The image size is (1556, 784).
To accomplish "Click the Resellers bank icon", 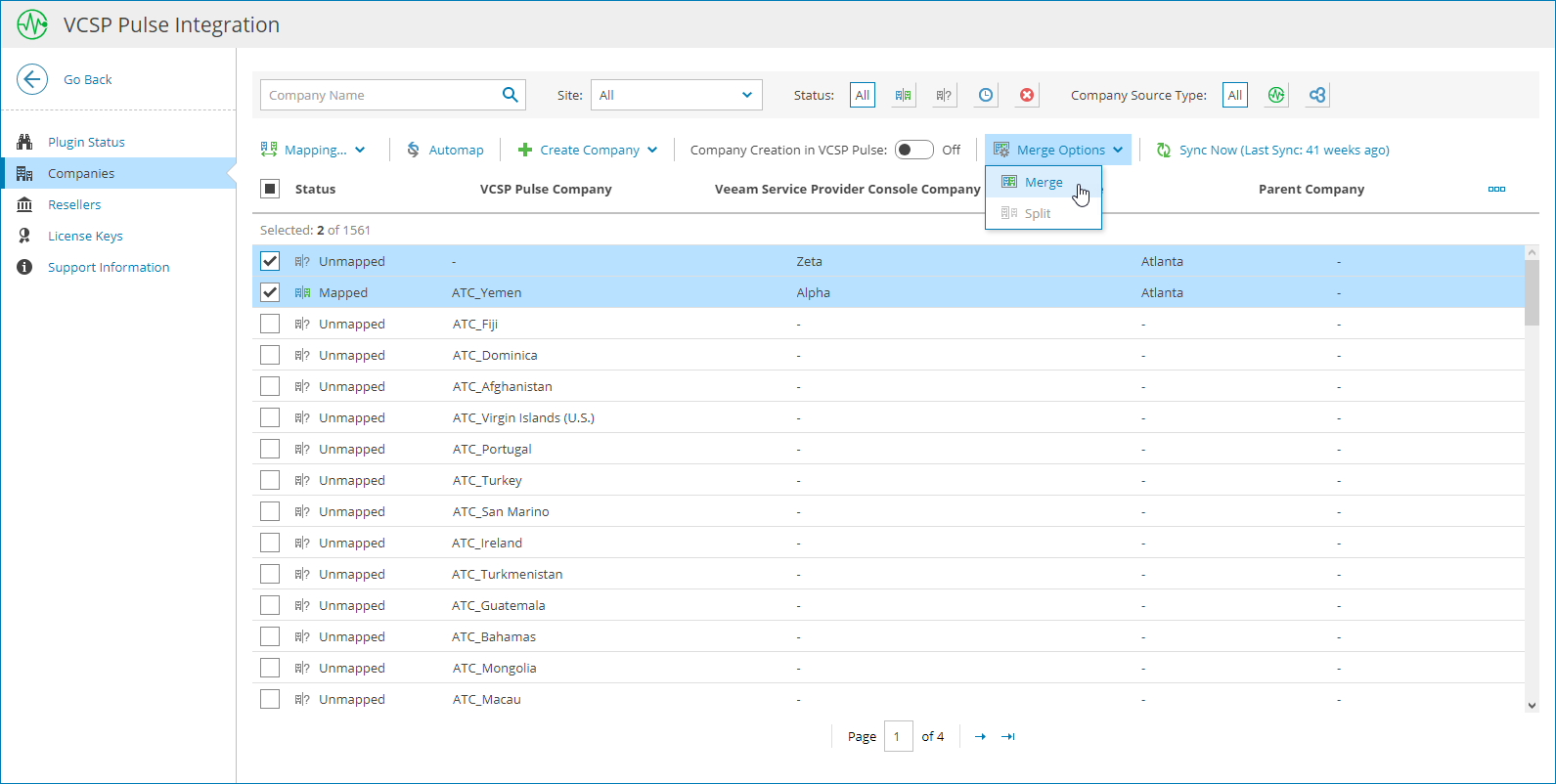I will [24, 204].
